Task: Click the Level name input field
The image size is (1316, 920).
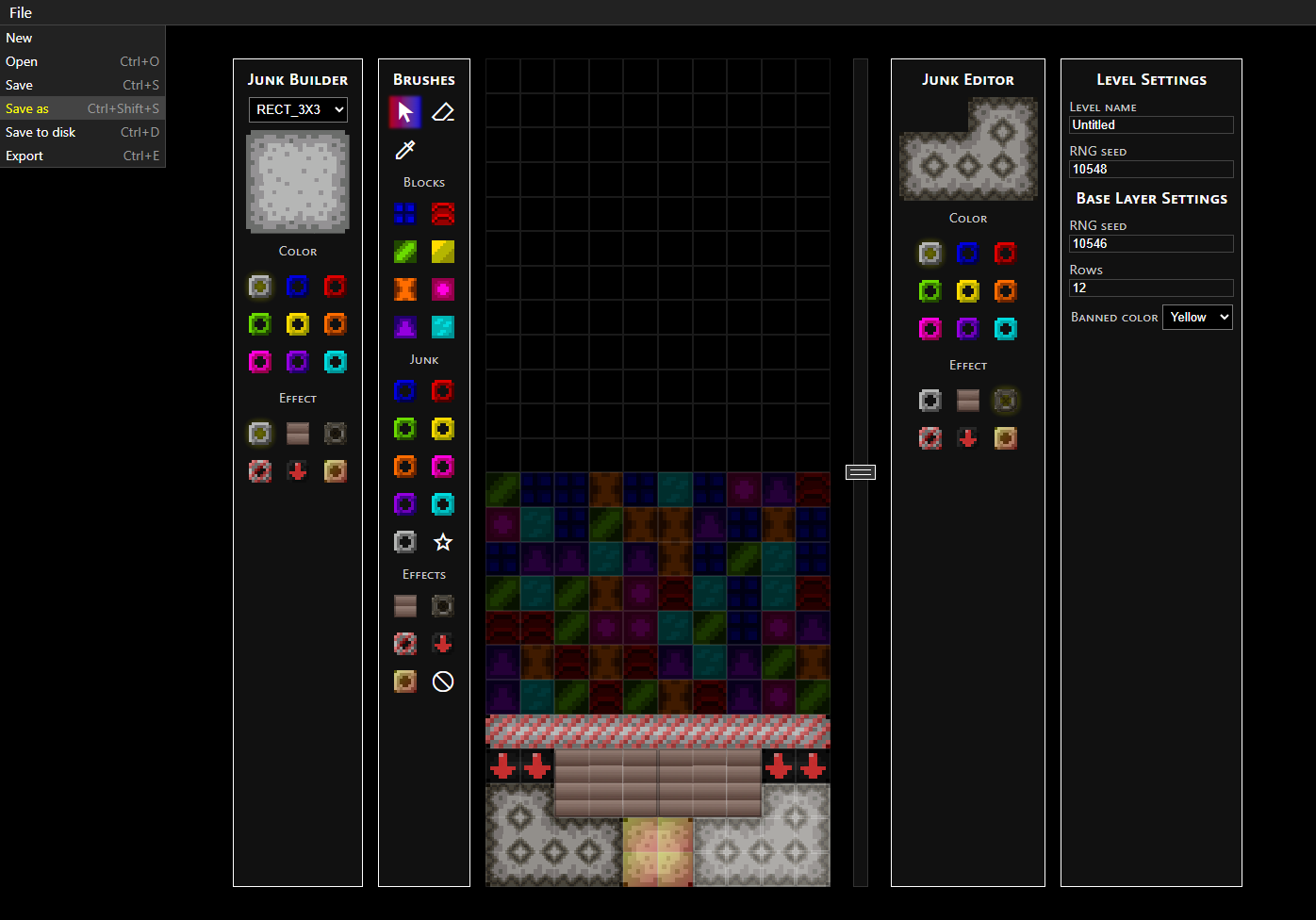Action: point(1151,124)
